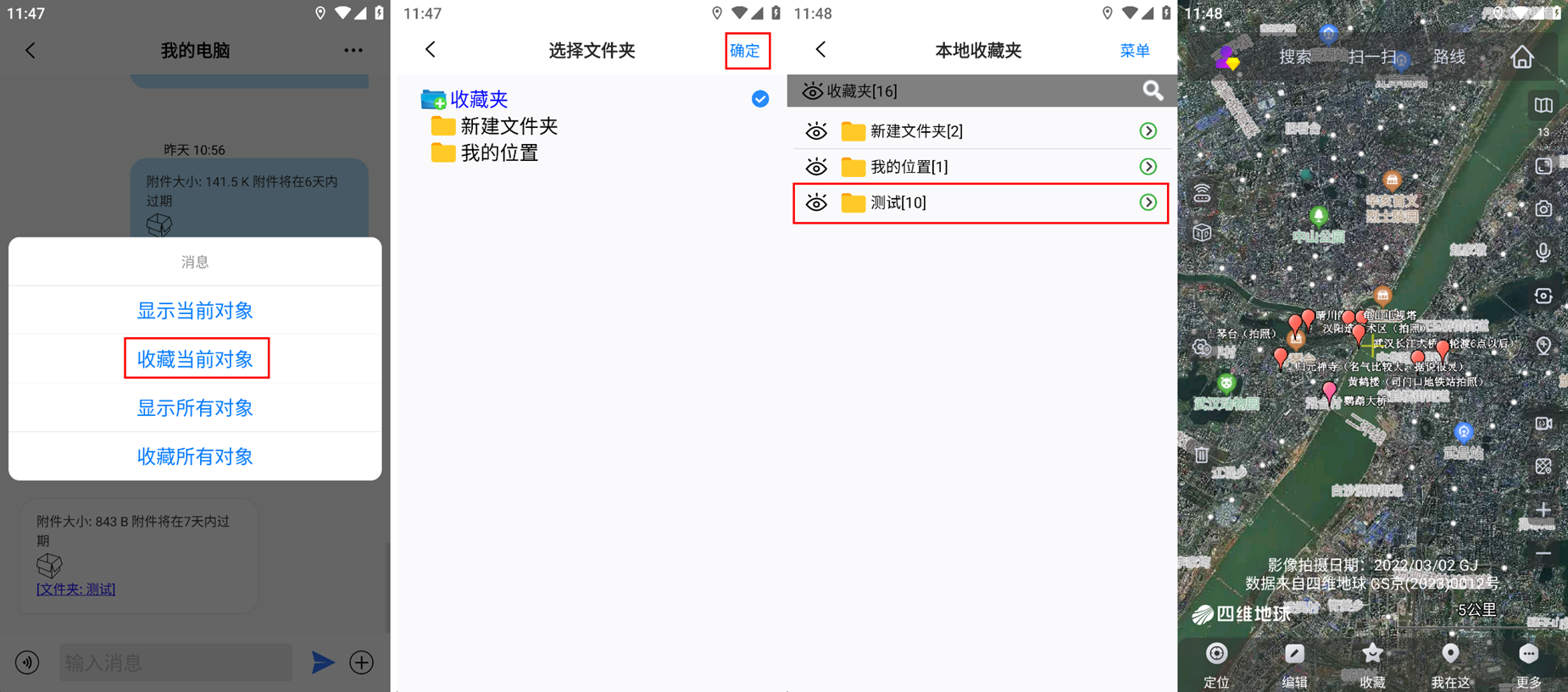Image resolution: width=1568 pixels, height=692 pixels.
Task: Select the 新建文件夹 tree folder
Action: [x=508, y=127]
